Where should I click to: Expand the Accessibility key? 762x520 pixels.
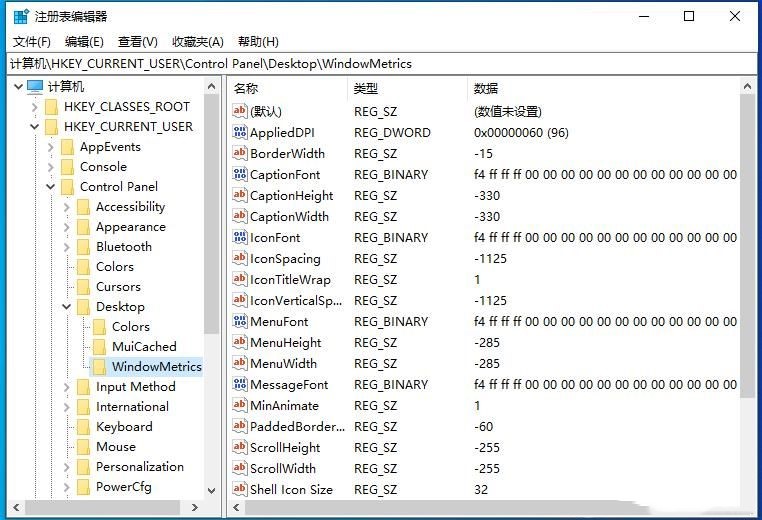[67, 207]
